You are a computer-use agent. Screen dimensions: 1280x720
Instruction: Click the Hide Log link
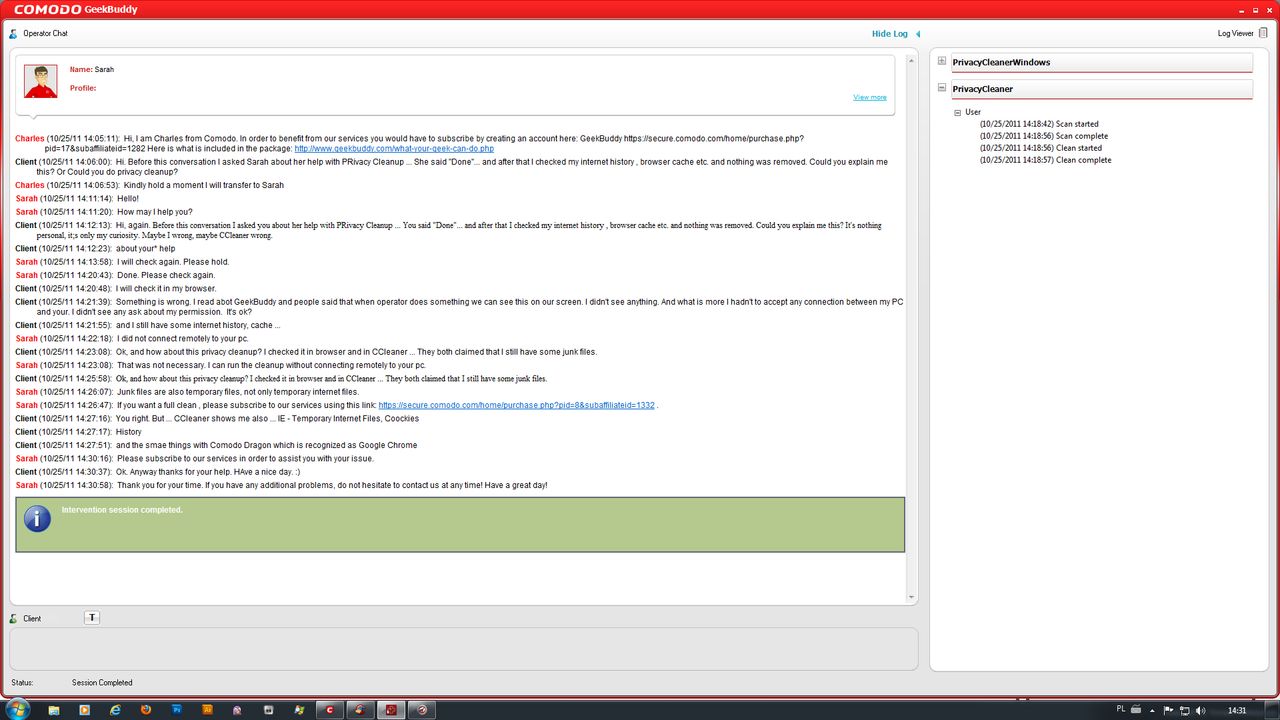point(889,34)
